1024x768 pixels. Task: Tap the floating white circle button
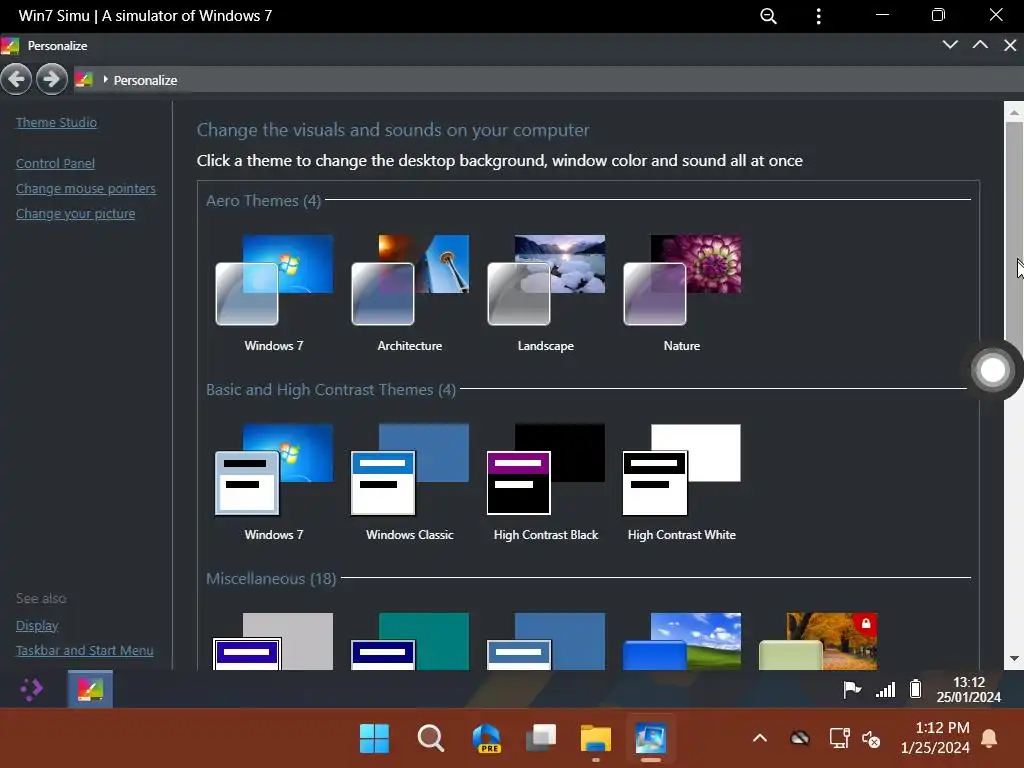click(993, 370)
